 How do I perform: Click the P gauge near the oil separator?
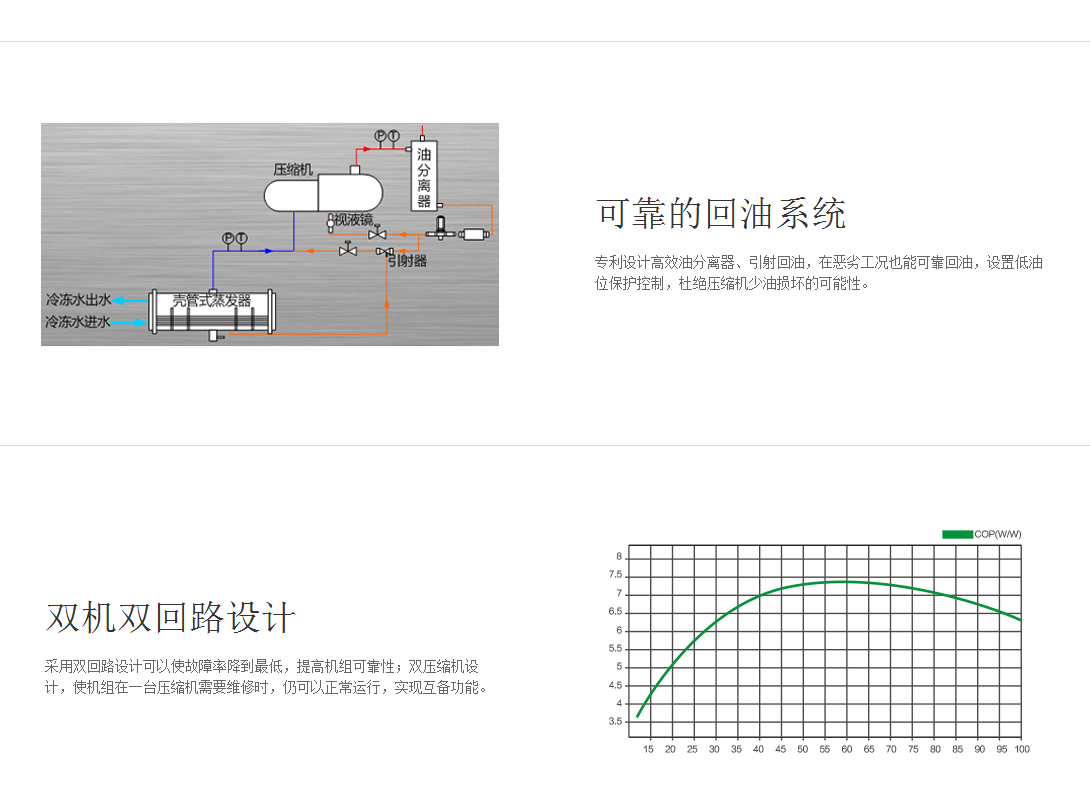tap(380, 135)
